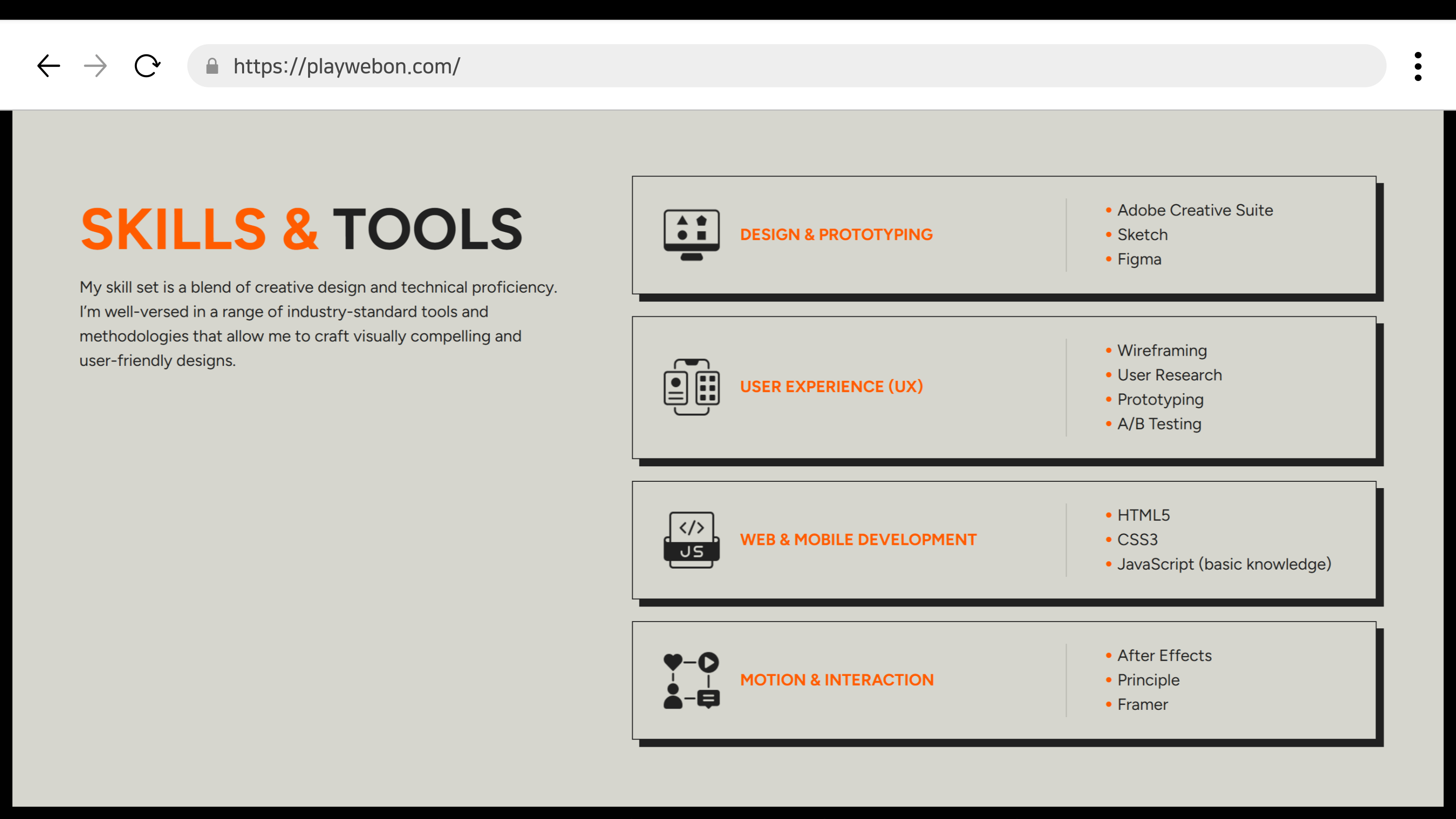
Task: Reload the page with refresh icon
Action: (x=147, y=66)
